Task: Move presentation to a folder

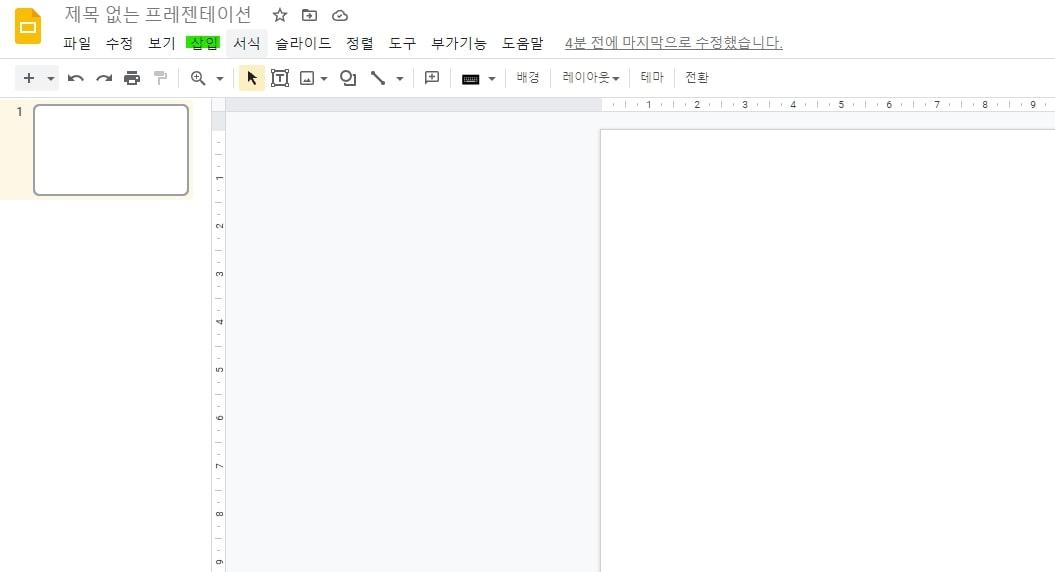Action: [x=310, y=15]
